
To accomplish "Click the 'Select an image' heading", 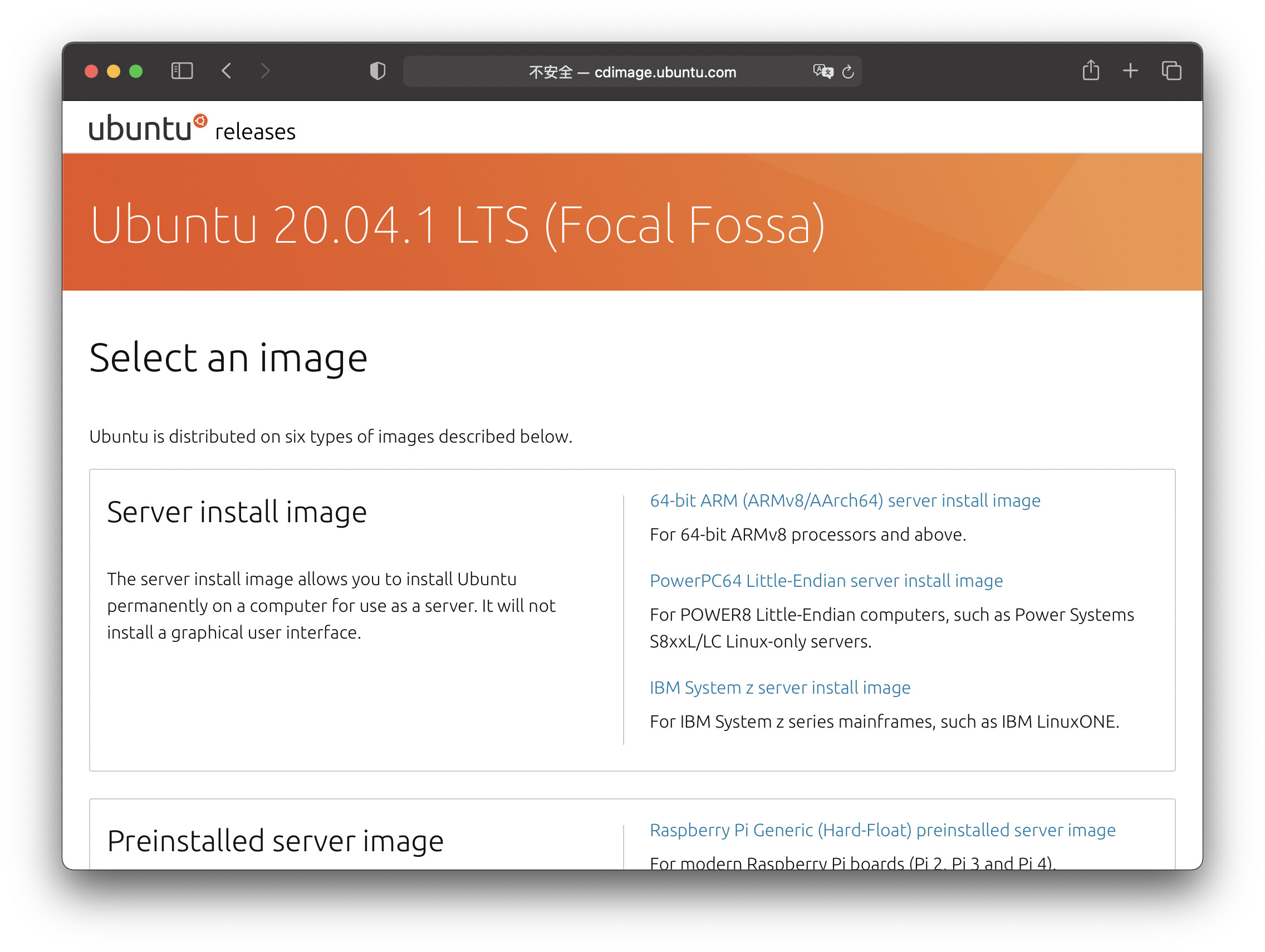I will click(228, 358).
